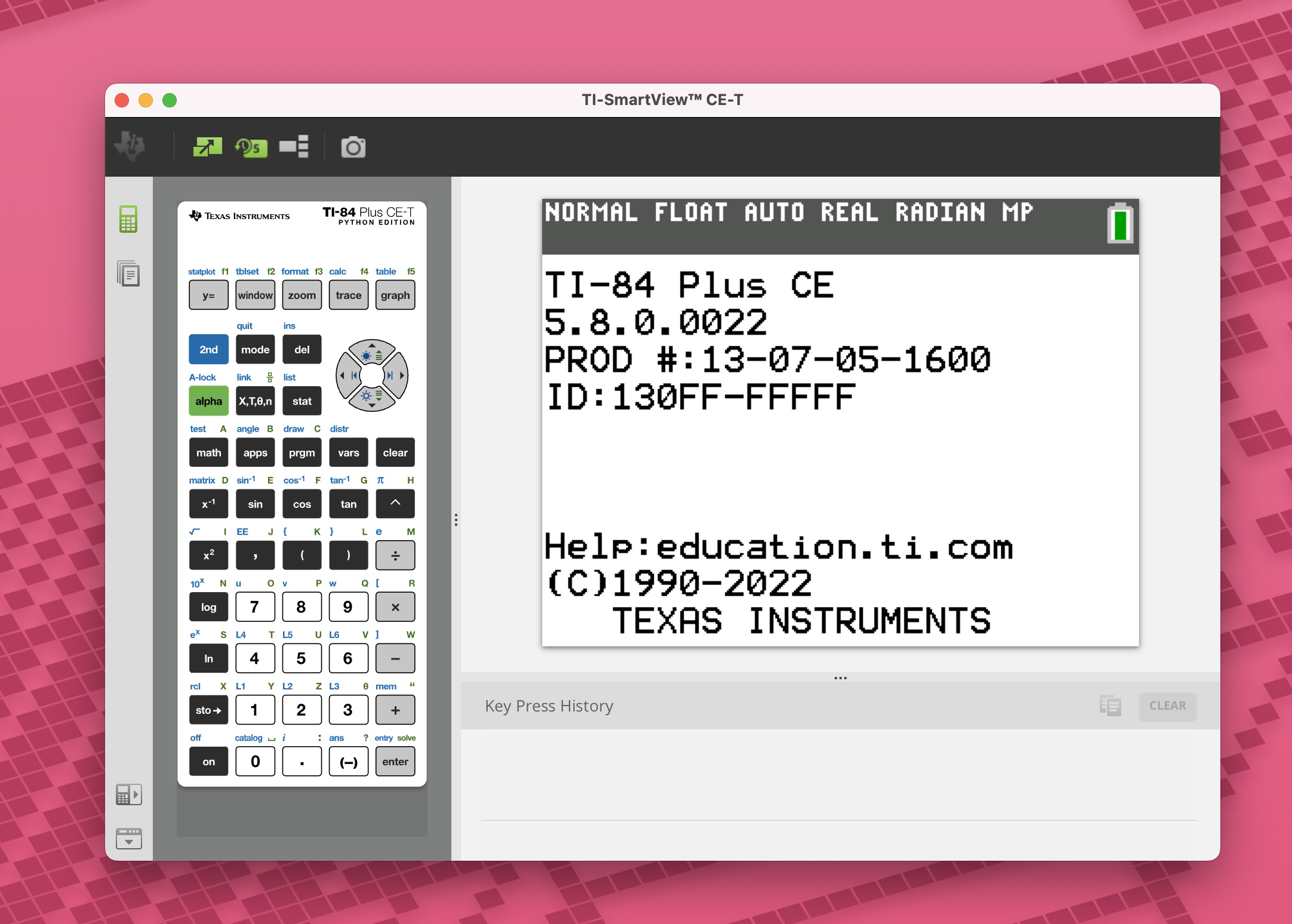Screen dimensions: 1292x924
Task: Click the divide key
Action: tap(395, 555)
